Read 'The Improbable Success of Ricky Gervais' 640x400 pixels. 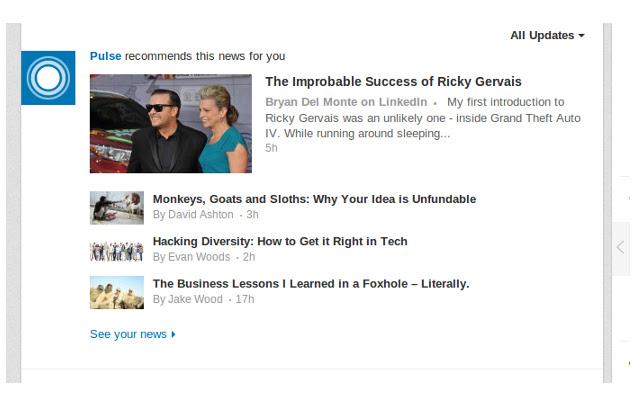point(393,82)
